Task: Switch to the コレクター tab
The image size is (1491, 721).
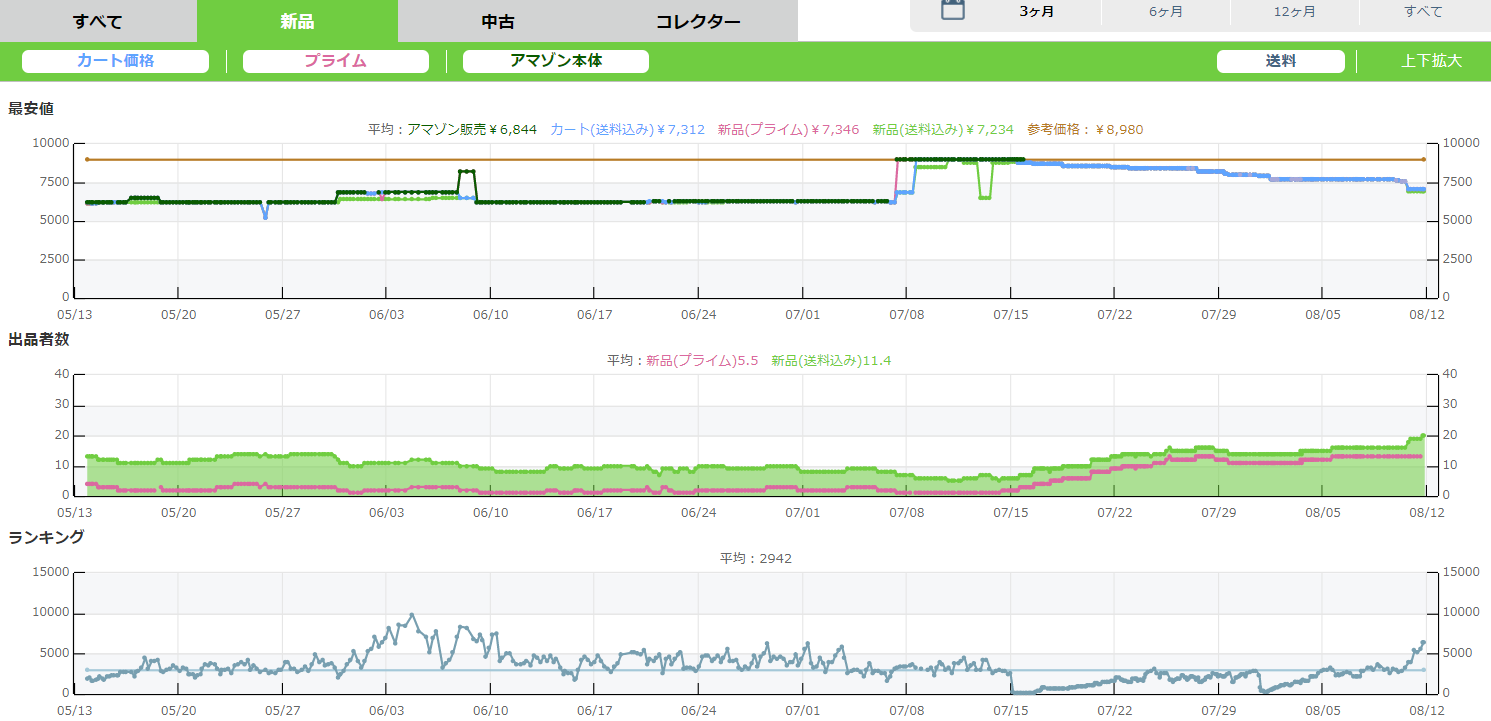Action: (x=698, y=21)
